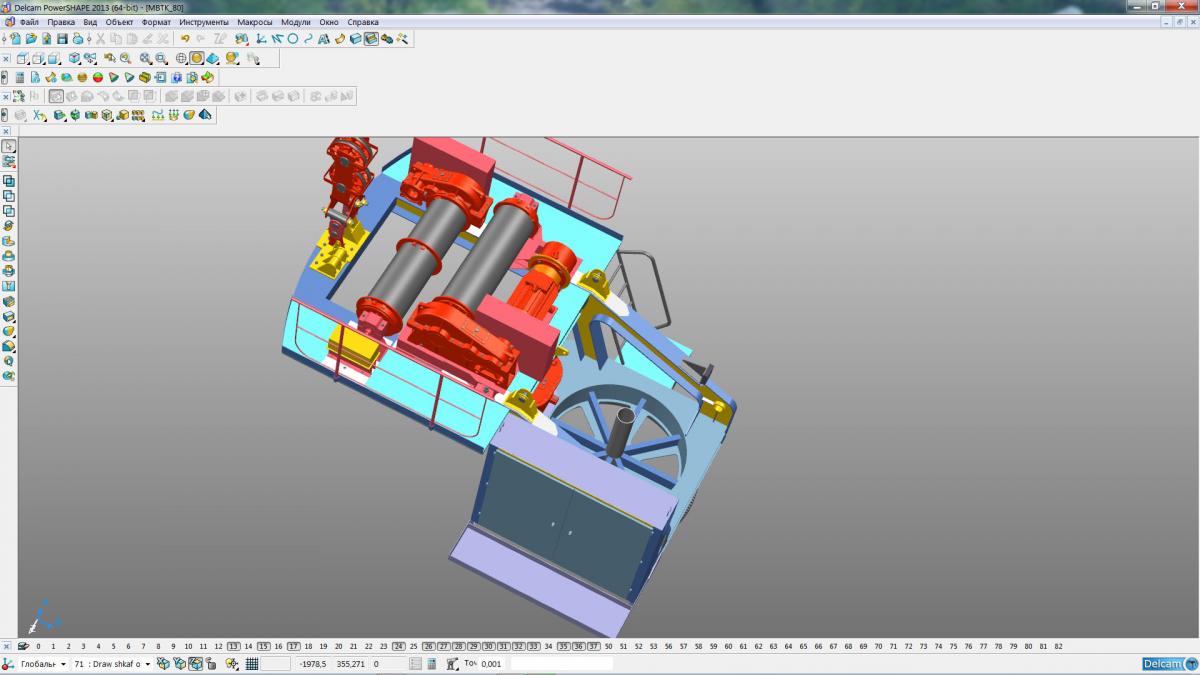Screen dimensions: 1200x675
Task: Open the Файл menu
Action: 29,22
